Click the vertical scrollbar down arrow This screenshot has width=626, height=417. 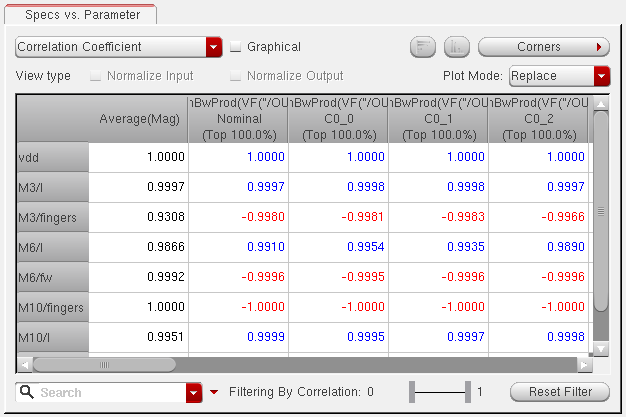pos(600,348)
